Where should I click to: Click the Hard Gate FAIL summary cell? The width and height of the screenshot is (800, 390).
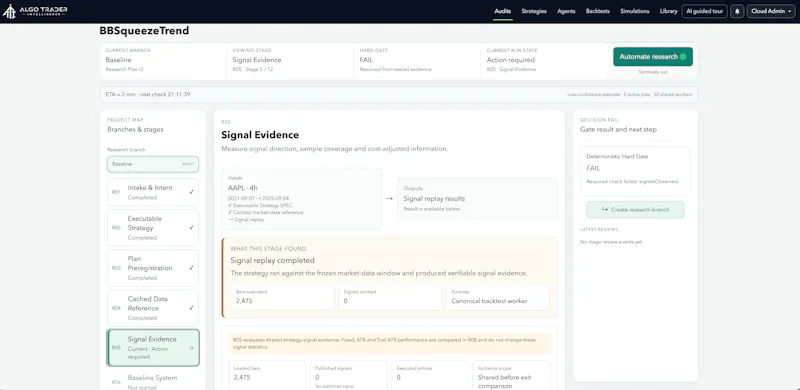pyautogui.click(x=417, y=60)
